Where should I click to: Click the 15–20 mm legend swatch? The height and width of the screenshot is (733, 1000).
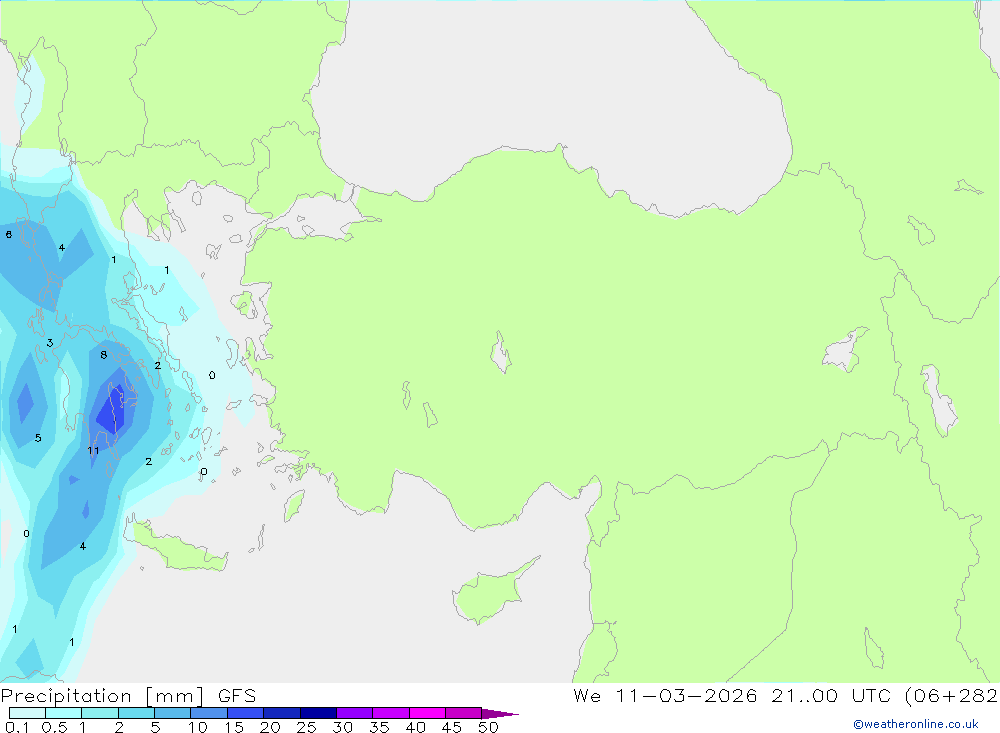(x=246, y=713)
